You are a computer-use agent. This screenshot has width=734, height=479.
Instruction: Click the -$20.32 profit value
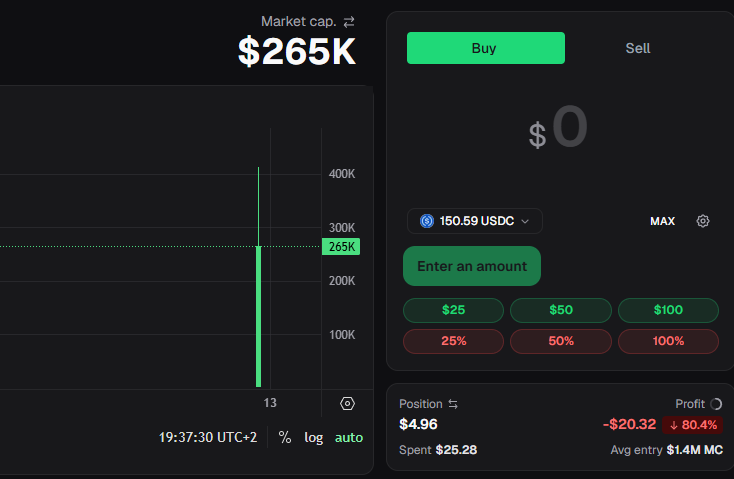[x=630, y=424]
